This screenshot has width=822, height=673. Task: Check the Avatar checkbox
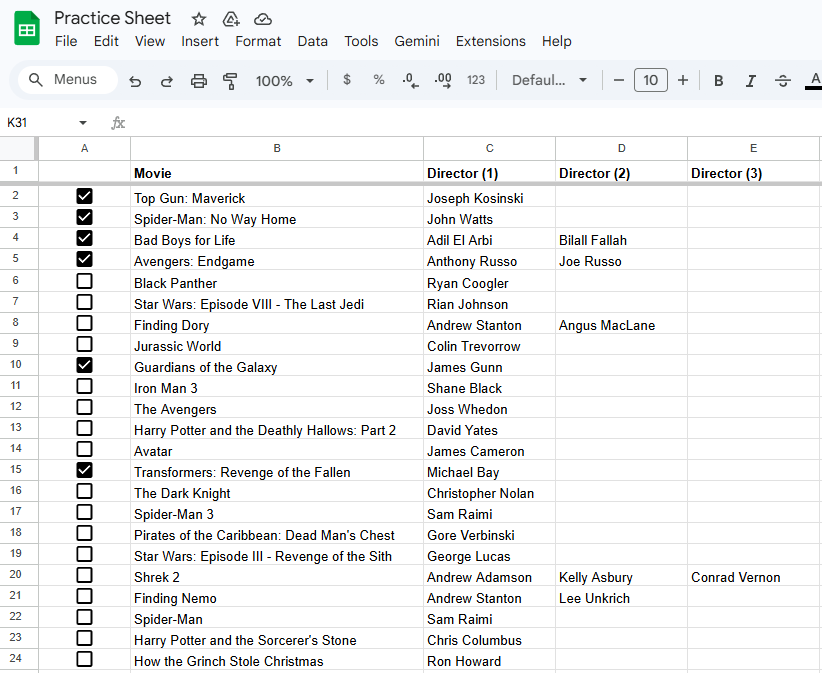coord(84,449)
